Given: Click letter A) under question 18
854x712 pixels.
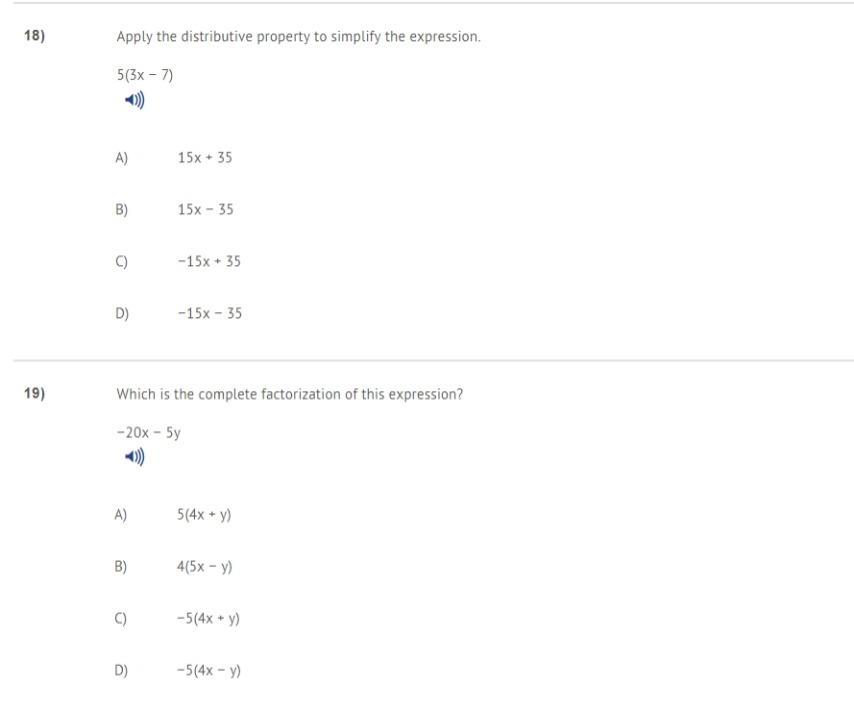Looking at the screenshot, I should tap(121, 158).
